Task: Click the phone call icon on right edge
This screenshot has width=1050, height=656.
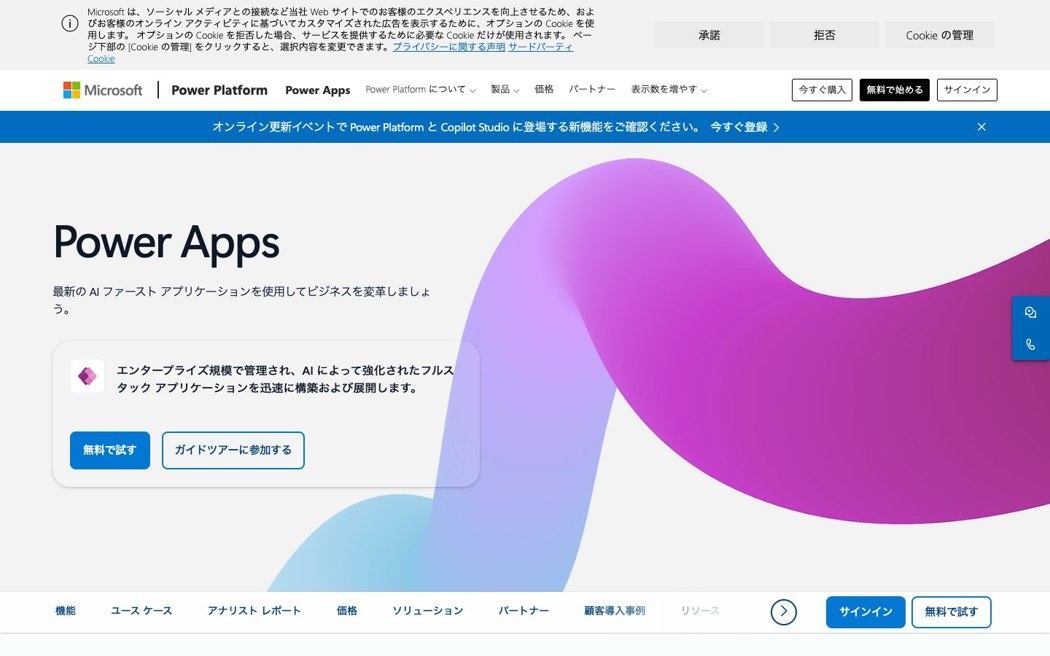Action: pyautogui.click(x=1031, y=344)
